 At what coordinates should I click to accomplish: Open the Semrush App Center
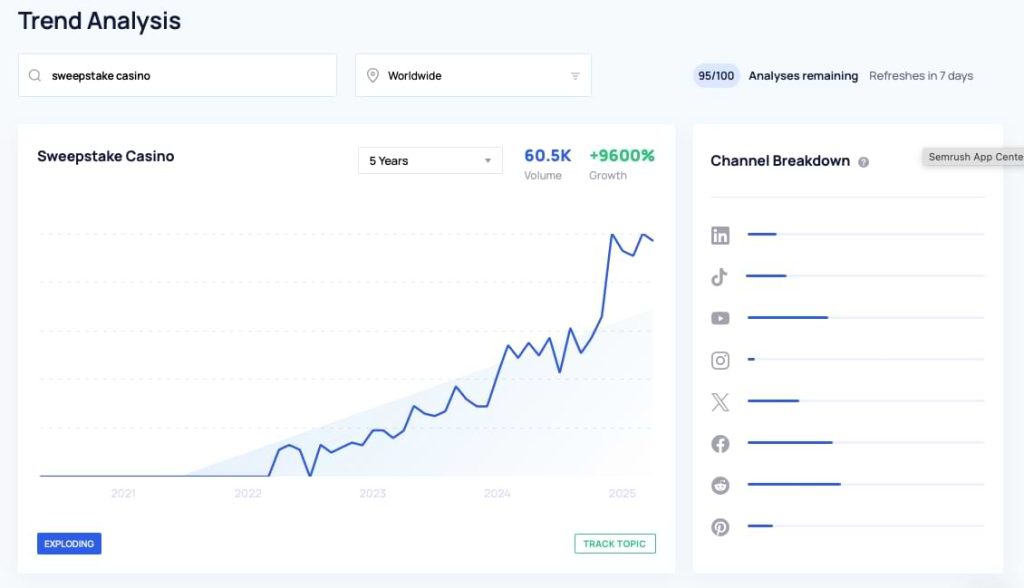pos(975,157)
